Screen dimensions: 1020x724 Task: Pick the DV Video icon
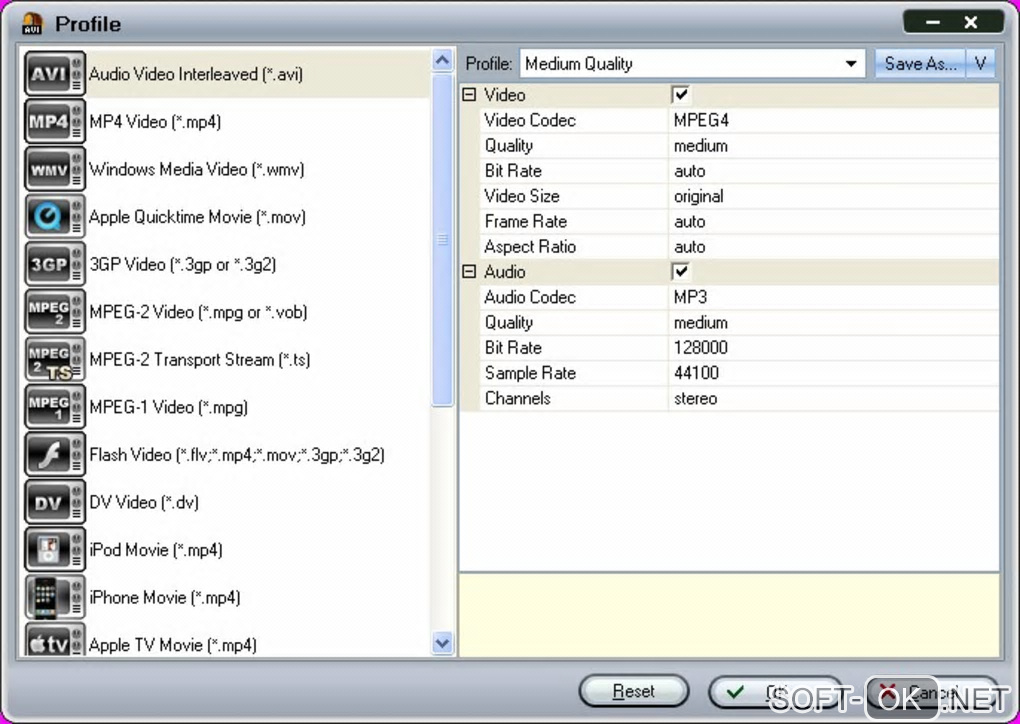55,502
